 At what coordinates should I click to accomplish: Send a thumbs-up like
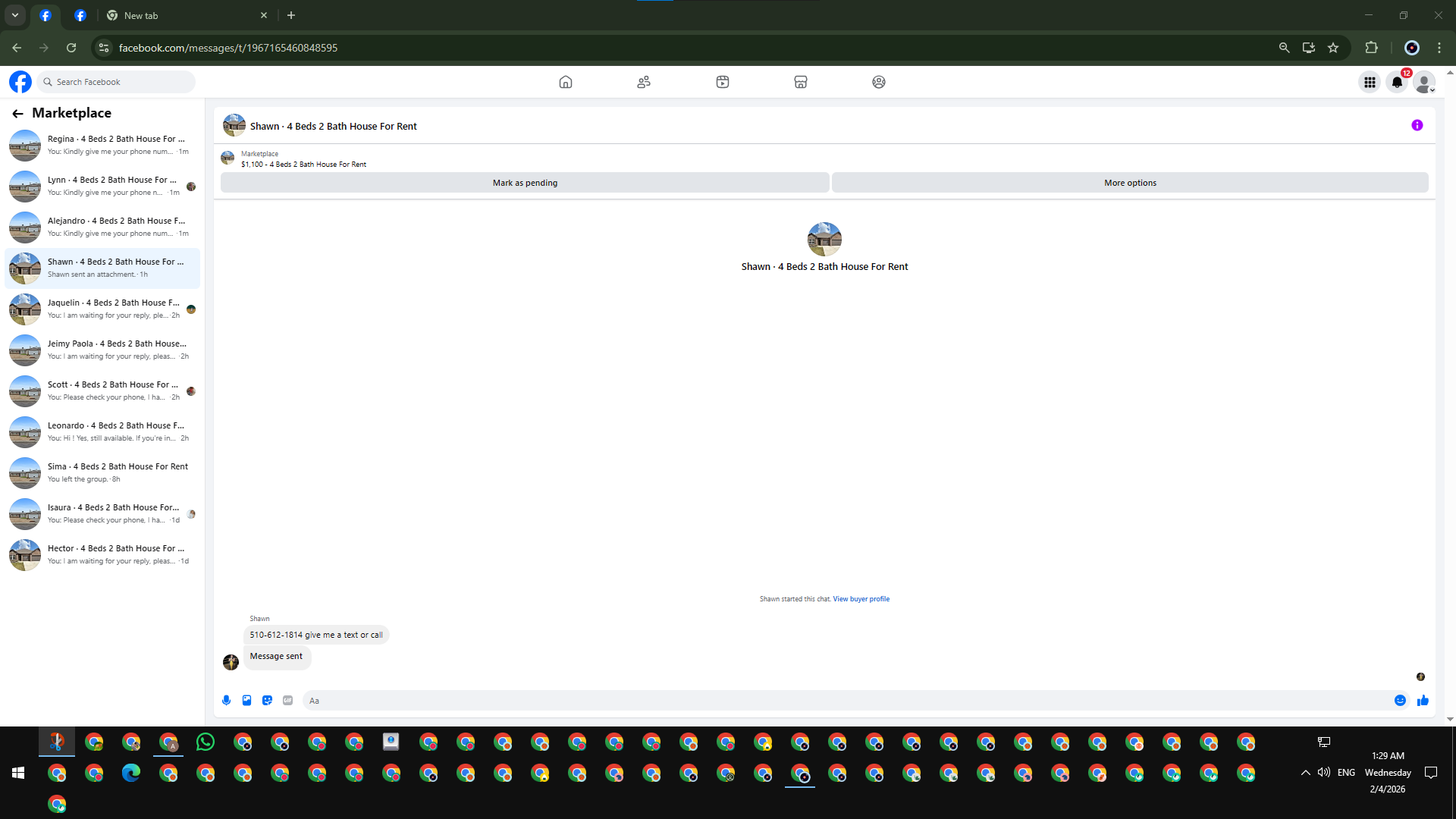[x=1423, y=701]
